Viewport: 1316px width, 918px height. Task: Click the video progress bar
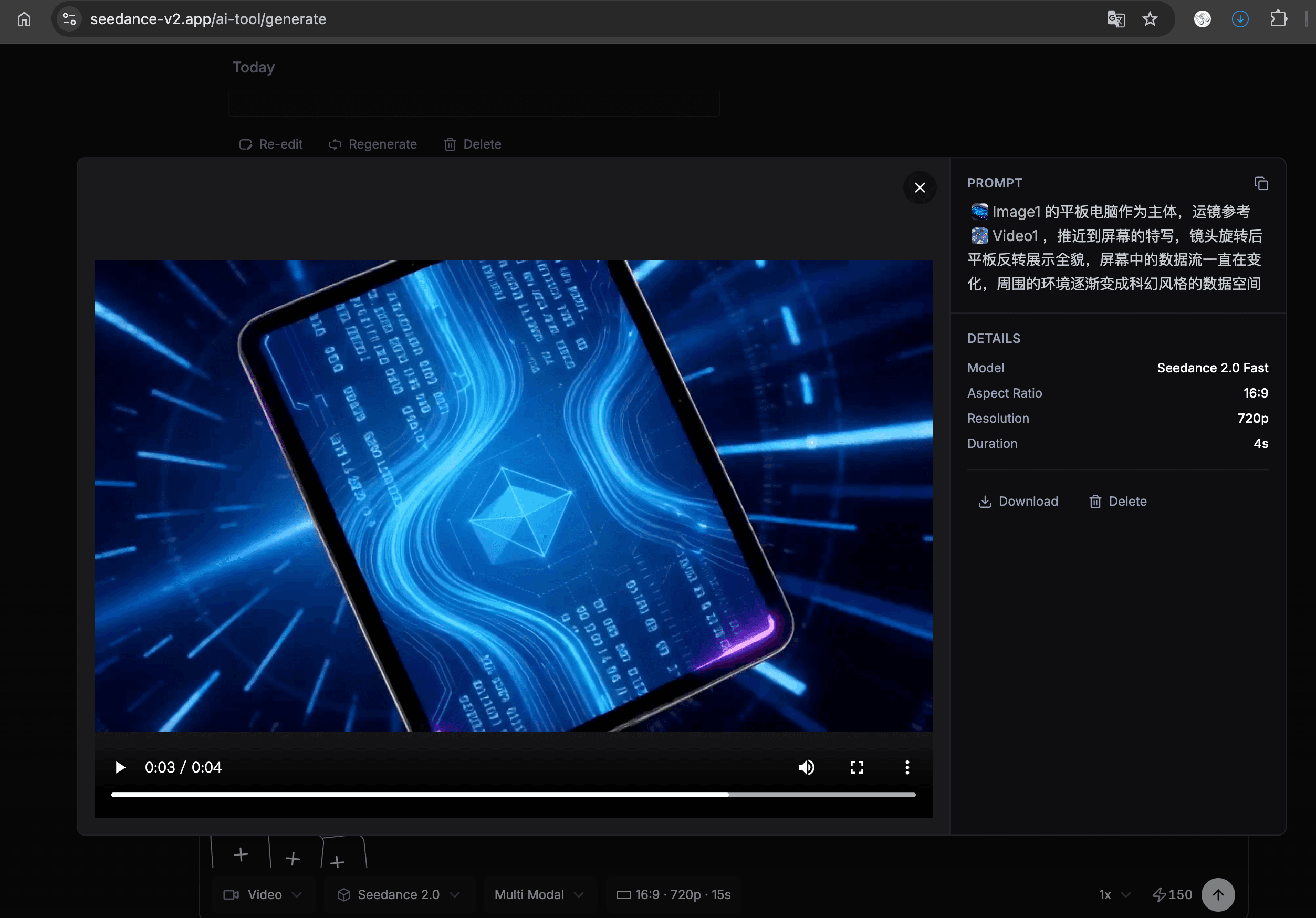(x=514, y=794)
